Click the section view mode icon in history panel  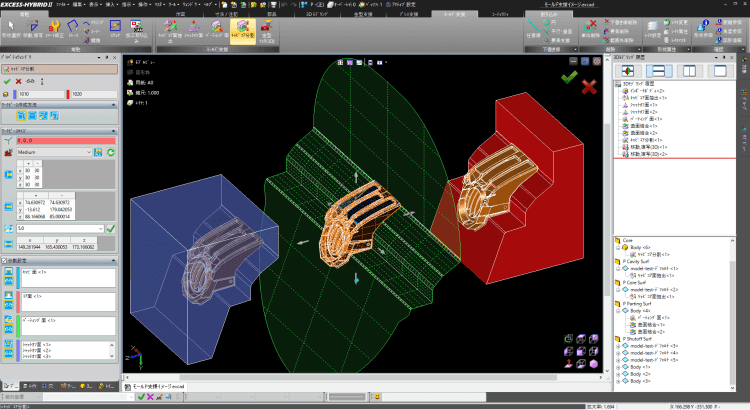[628, 71]
